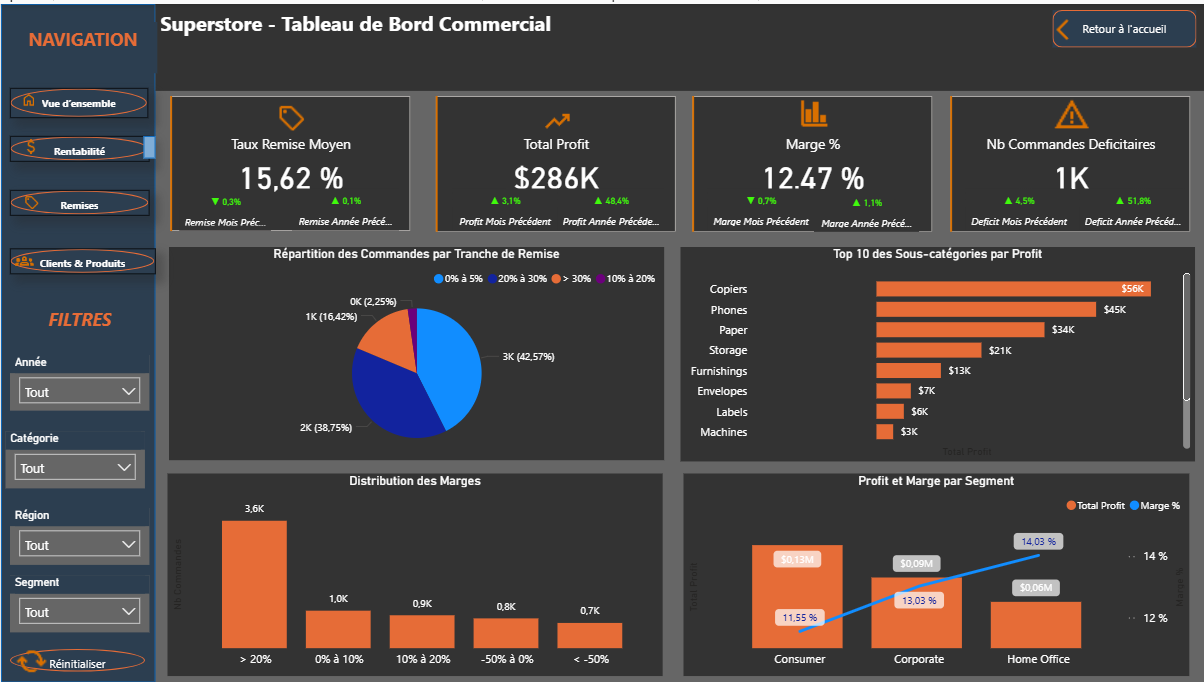This screenshot has width=1204, height=682.
Task: Click the Total Profit orange legend swatch
Action: click(1072, 506)
